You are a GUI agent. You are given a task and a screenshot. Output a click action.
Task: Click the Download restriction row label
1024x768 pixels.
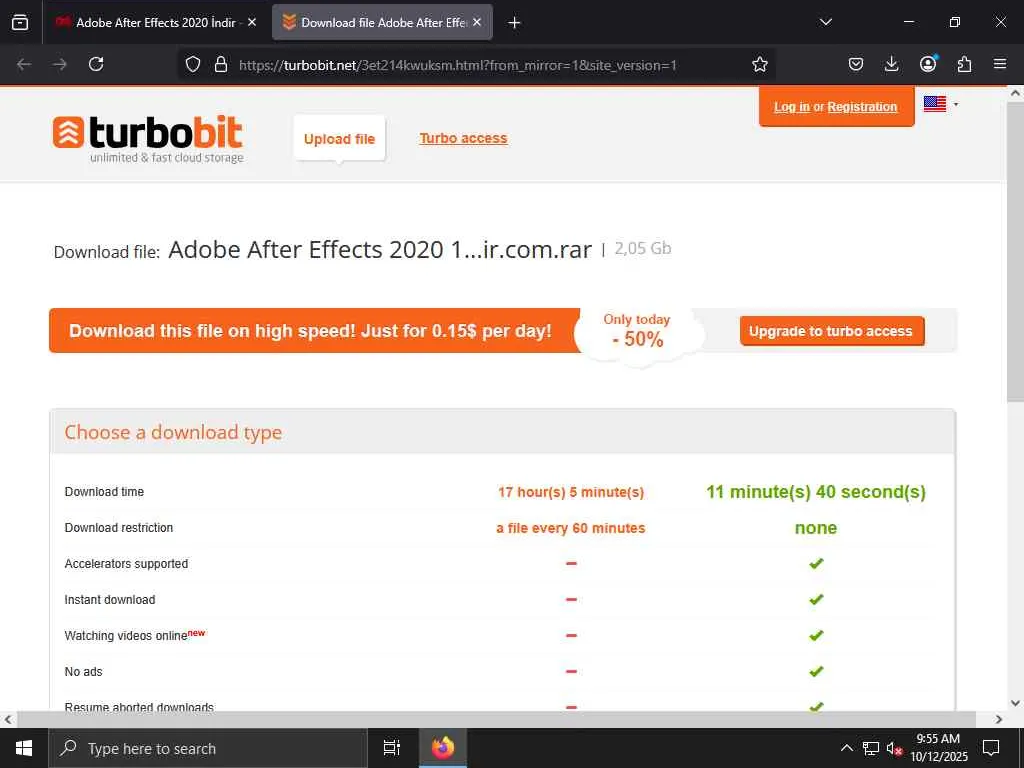pyautogui.click(x=119, y=528)
